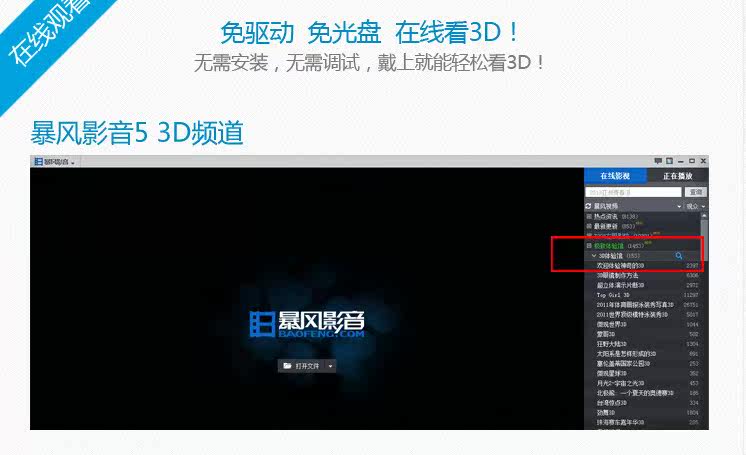Click the refresh icon next to 暴风视频
This screenshot has height=455, width=746.
589,206
